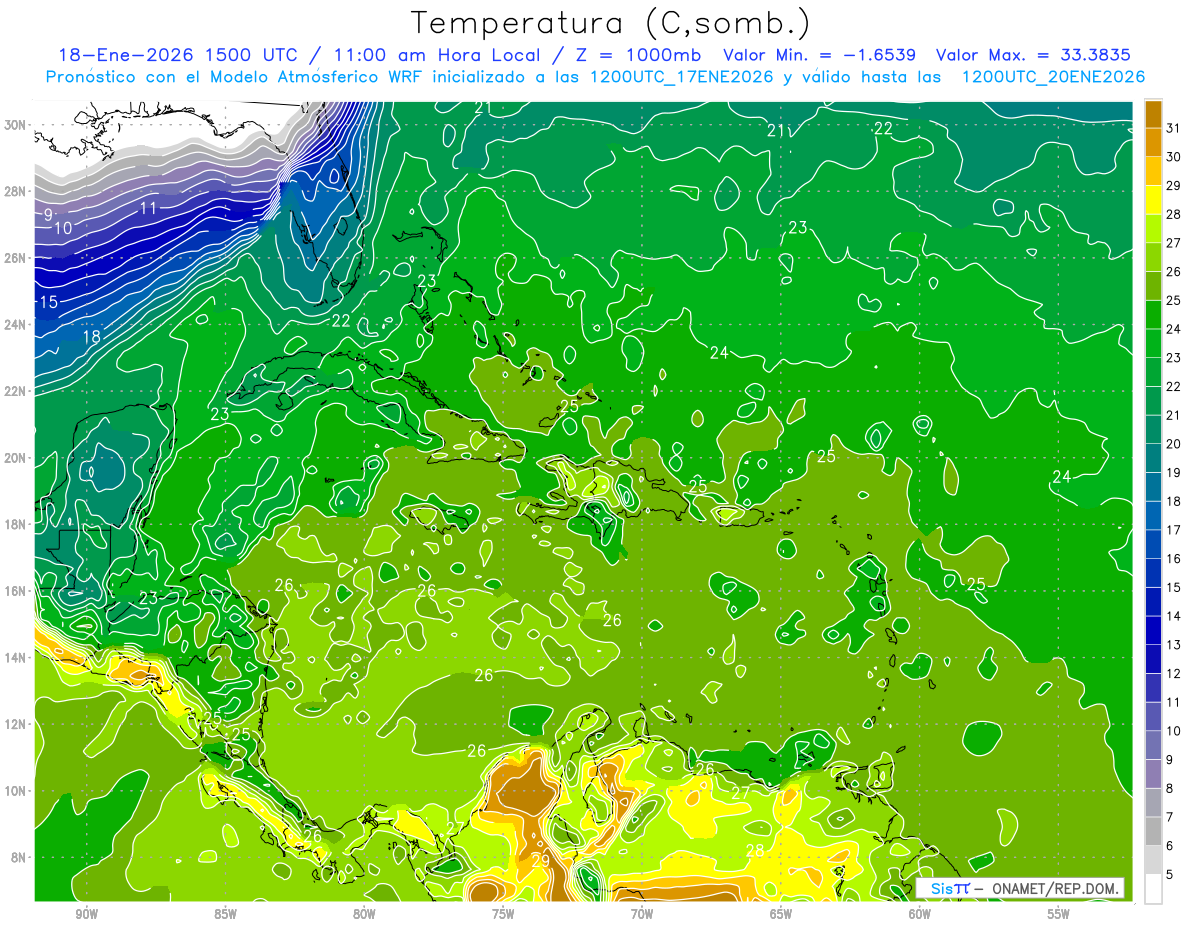Click the map contour label 18

(92, 337)
